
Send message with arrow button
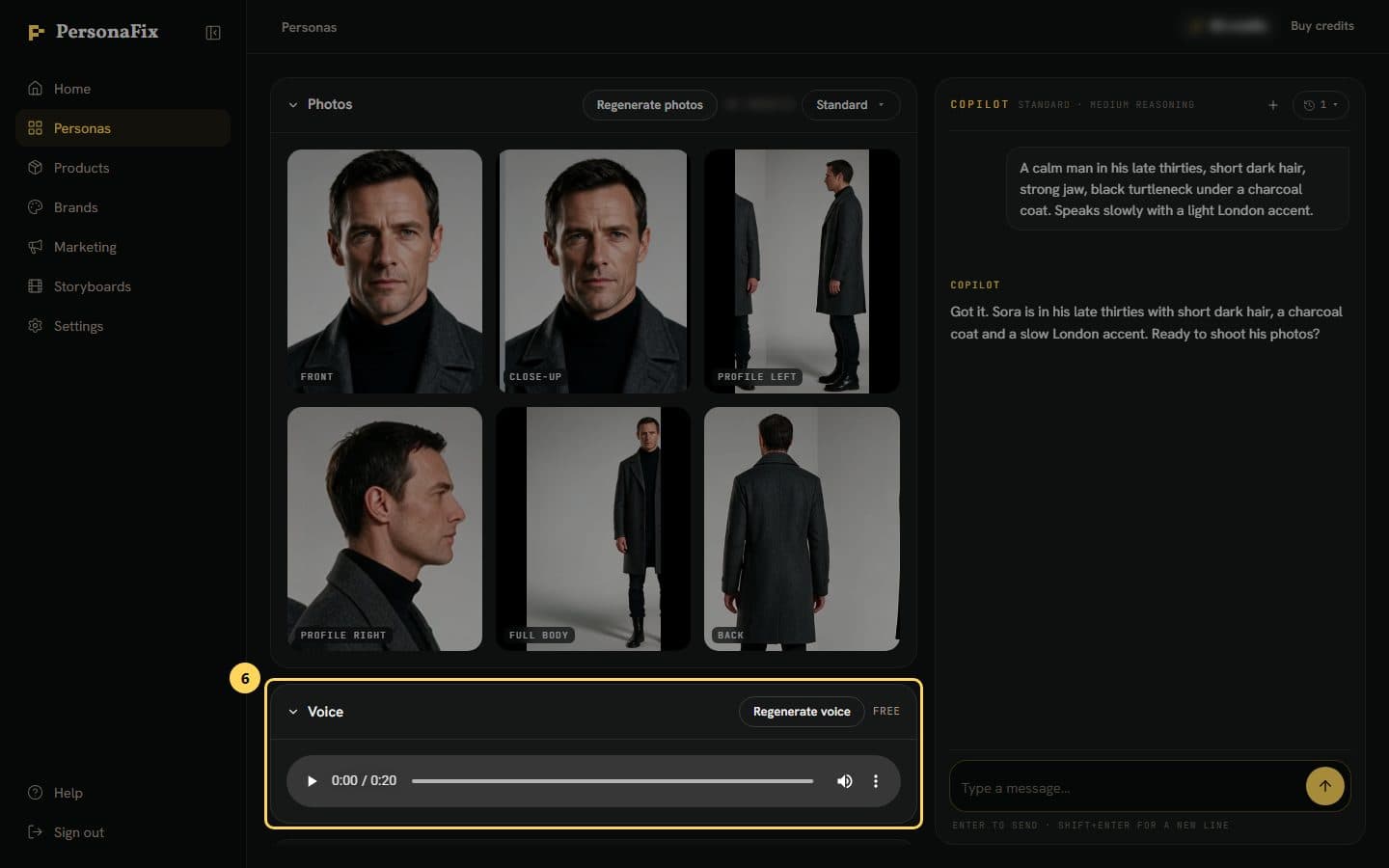[x=1325, y=786]
